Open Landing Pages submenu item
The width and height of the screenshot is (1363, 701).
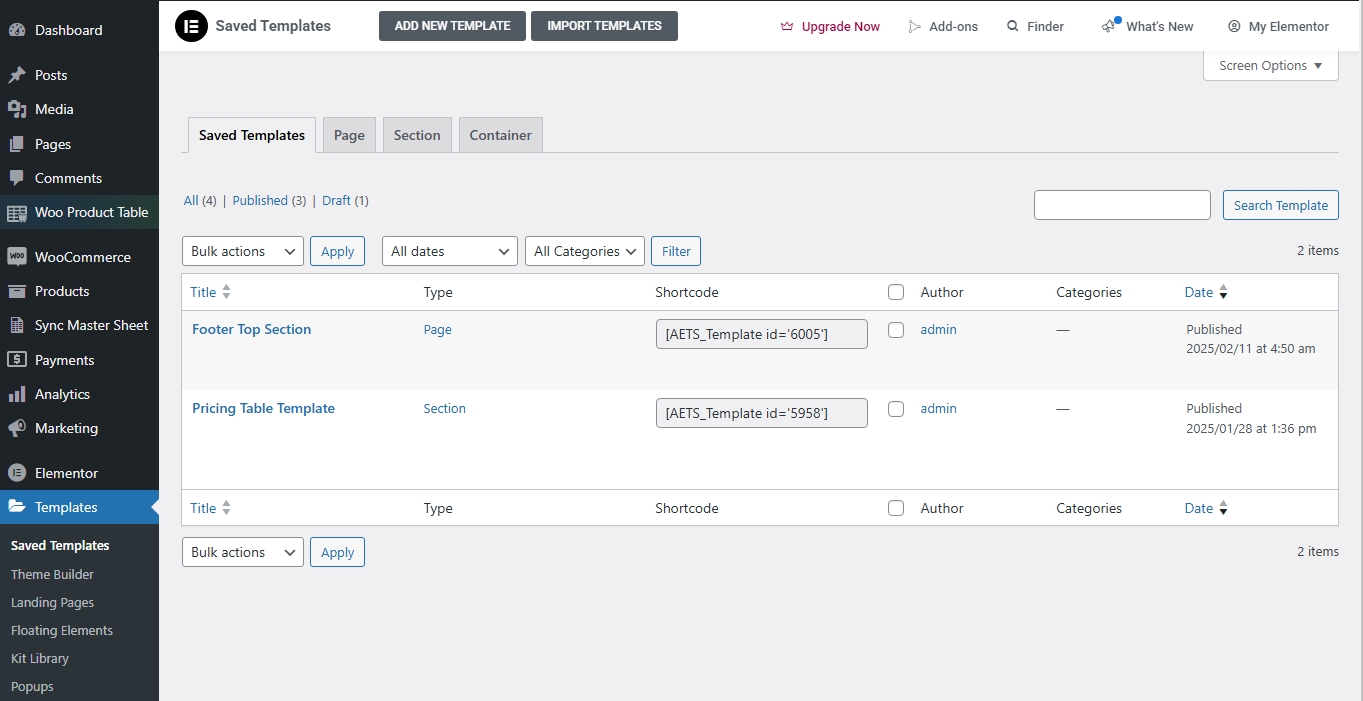point(52,602)
